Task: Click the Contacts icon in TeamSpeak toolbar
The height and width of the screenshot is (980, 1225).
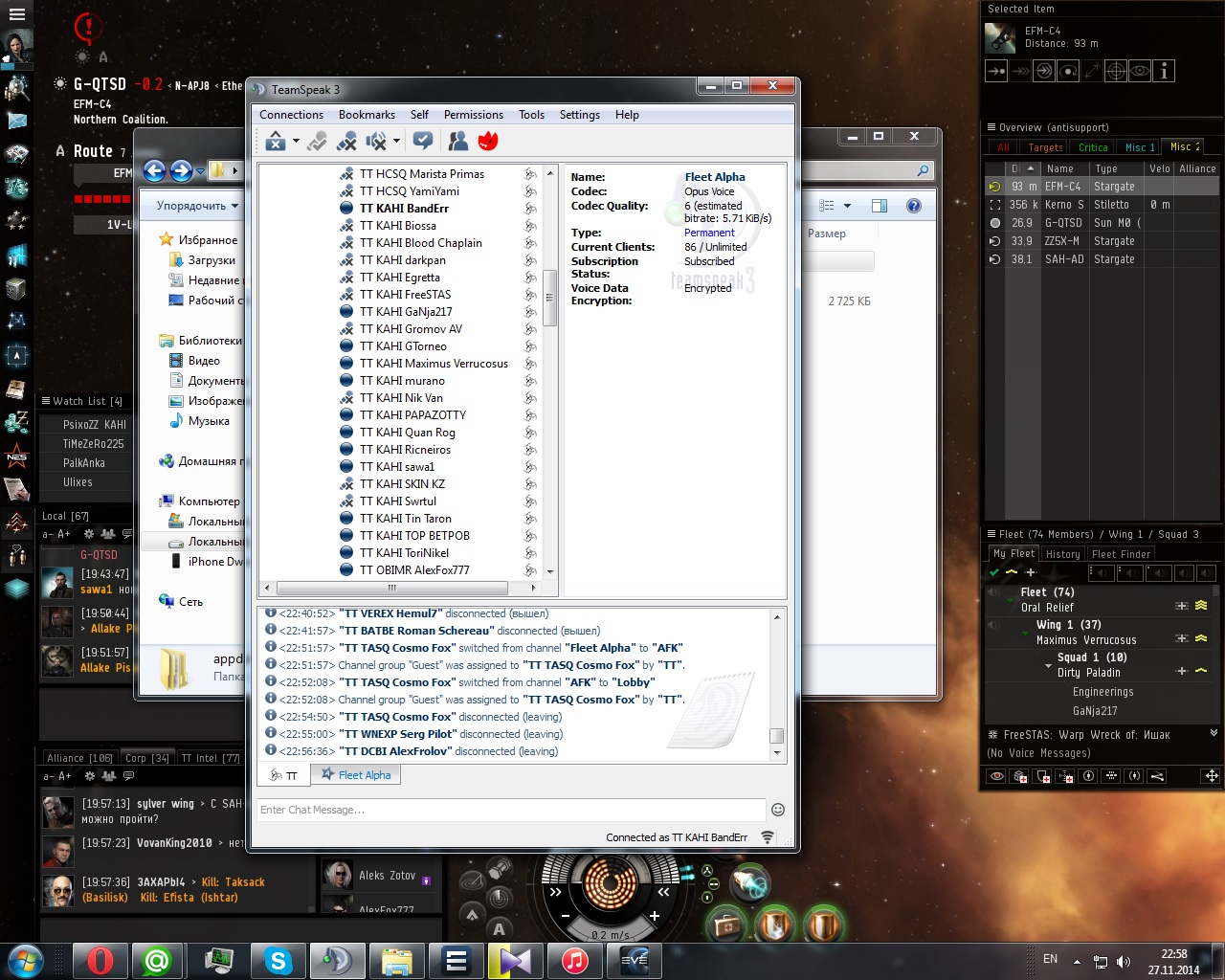Action: point(458,142)
